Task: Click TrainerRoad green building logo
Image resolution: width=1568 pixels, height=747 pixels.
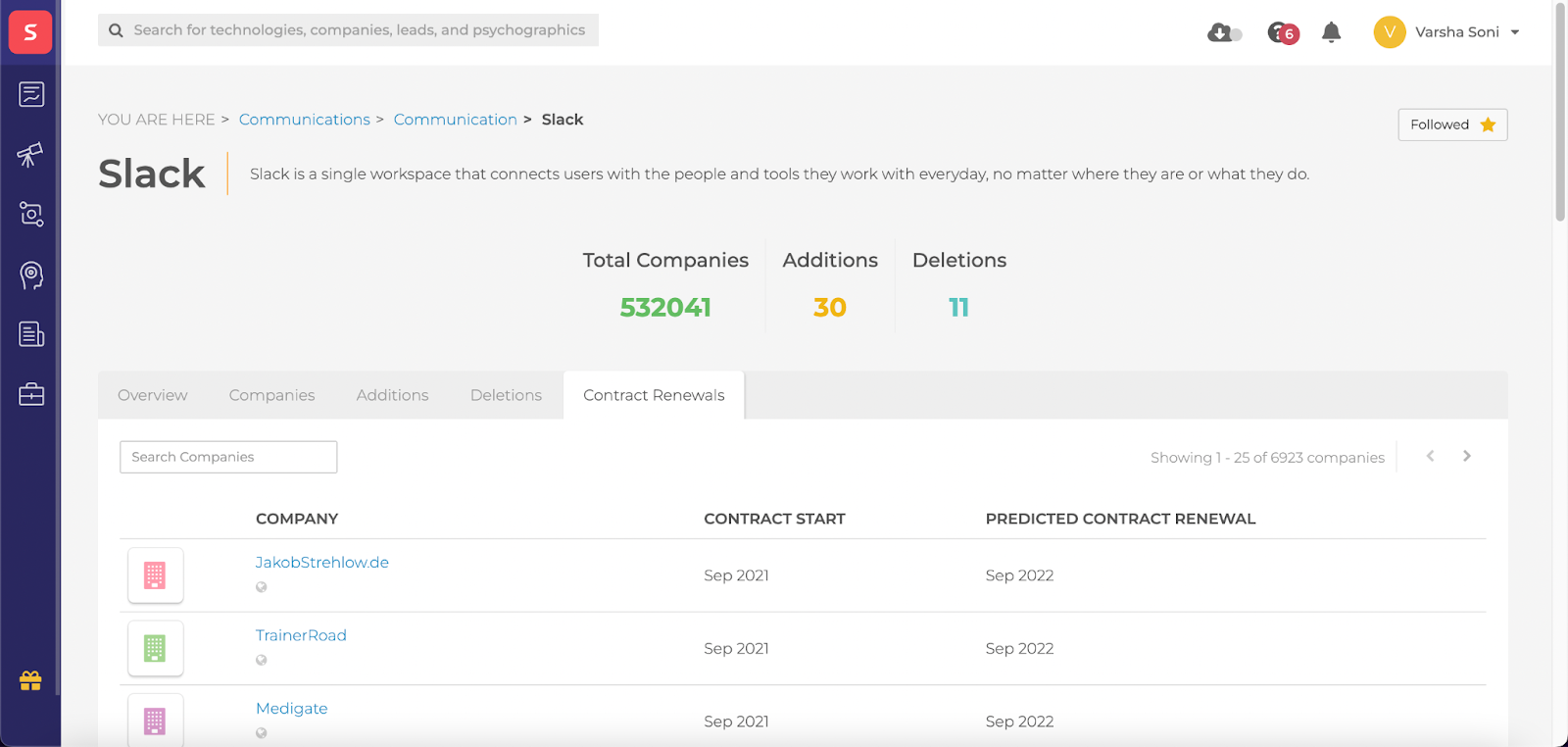Action: 155,648
